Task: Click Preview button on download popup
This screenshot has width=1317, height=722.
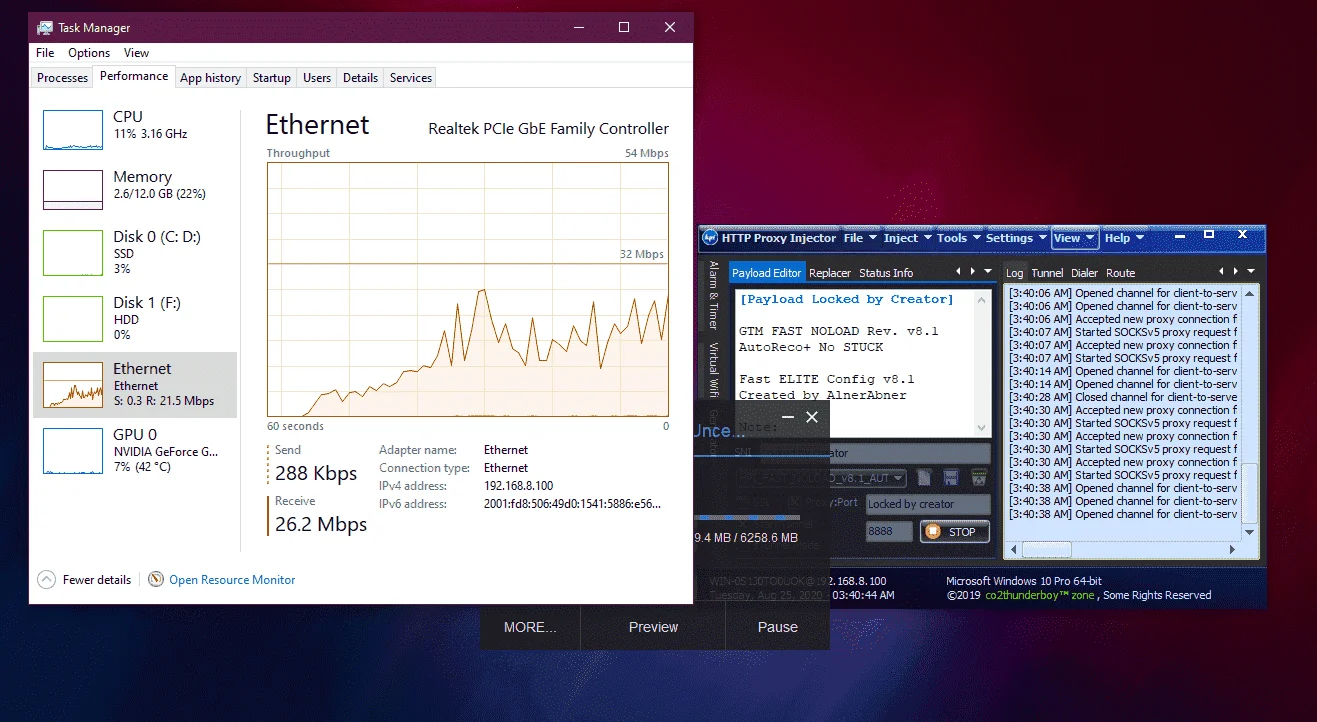Action: [x=653, y=627]
